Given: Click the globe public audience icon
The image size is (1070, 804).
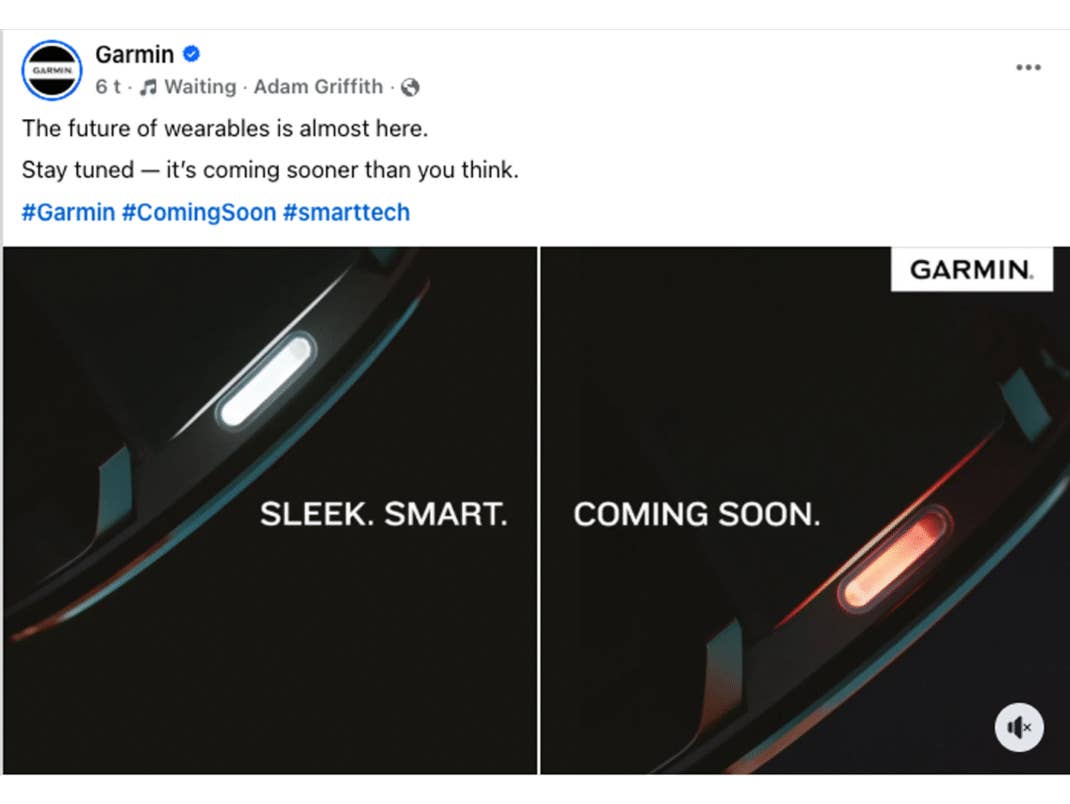Looking at the screenshot, I should [x=410, y=88].
